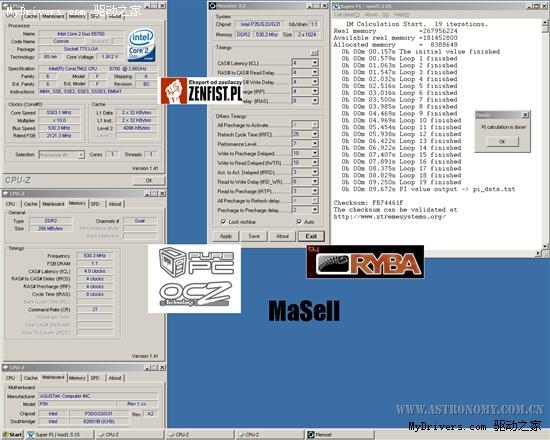Image resolution: width=550 pixels, height=440 pixels.
Task: Close the MemSet window
Action: click(324, 6)
